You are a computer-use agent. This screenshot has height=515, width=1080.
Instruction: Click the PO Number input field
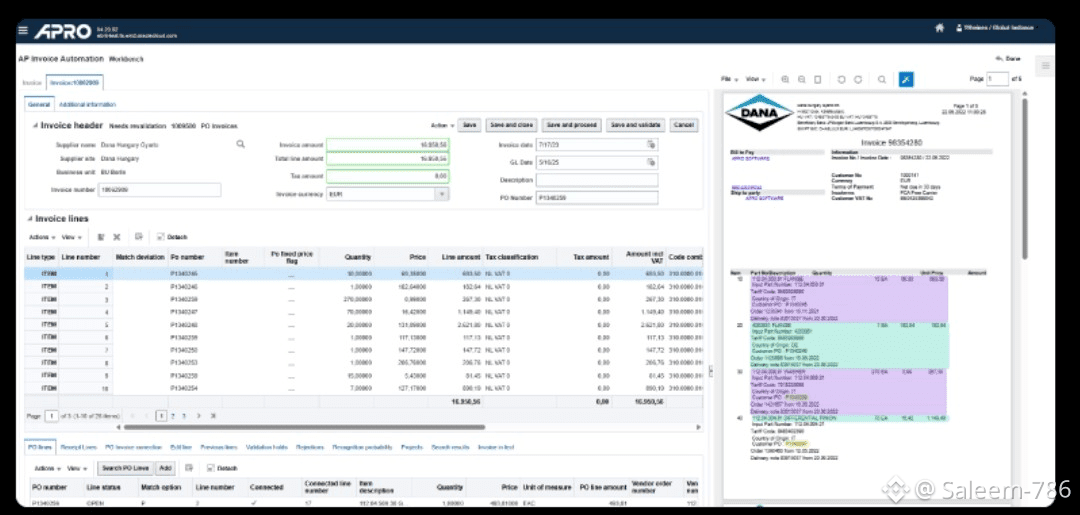point(597,197)
